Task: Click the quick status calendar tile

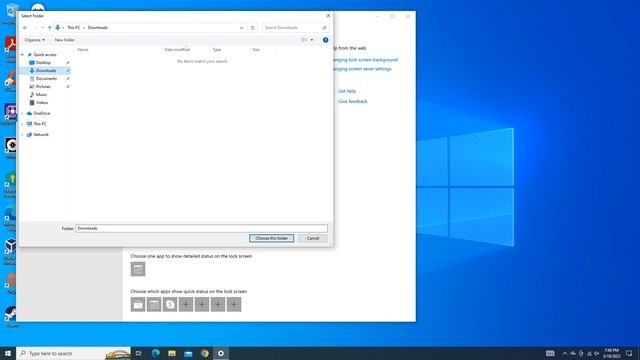Action: [x=154, y=304]
